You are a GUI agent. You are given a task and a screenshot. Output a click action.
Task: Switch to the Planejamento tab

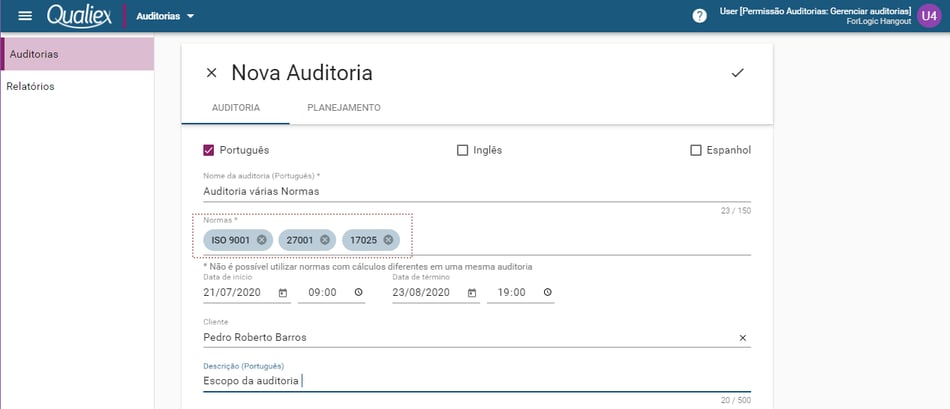click(x=344, y=108)
